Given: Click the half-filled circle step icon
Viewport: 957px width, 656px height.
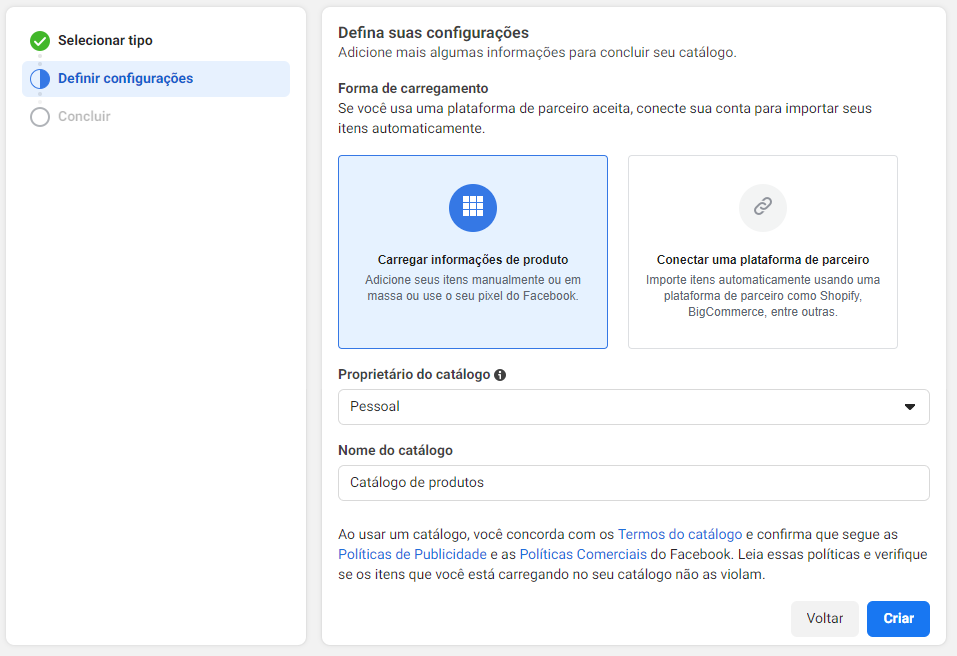Looking at the screenshot, I should (40, 79).
